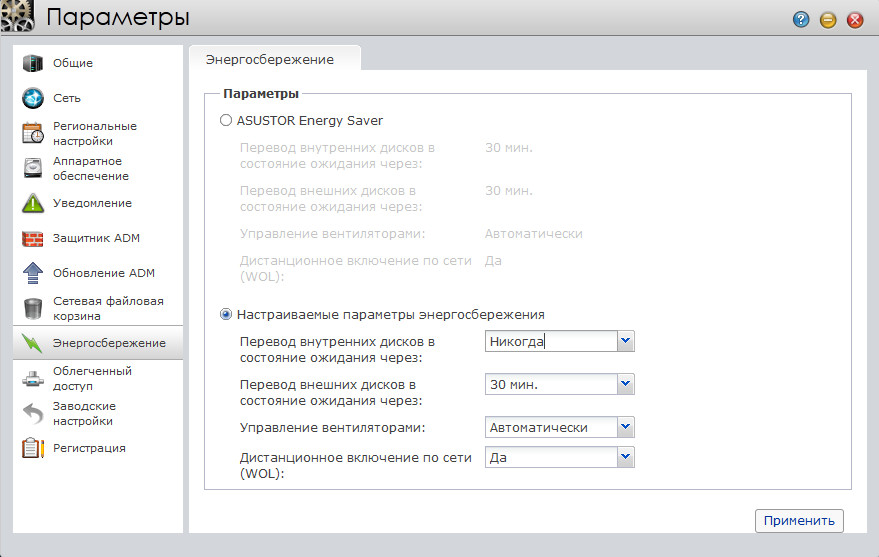Click the Заводские настройки undo arrow icon
879x557 pixels.
click(x=34, y=413)
